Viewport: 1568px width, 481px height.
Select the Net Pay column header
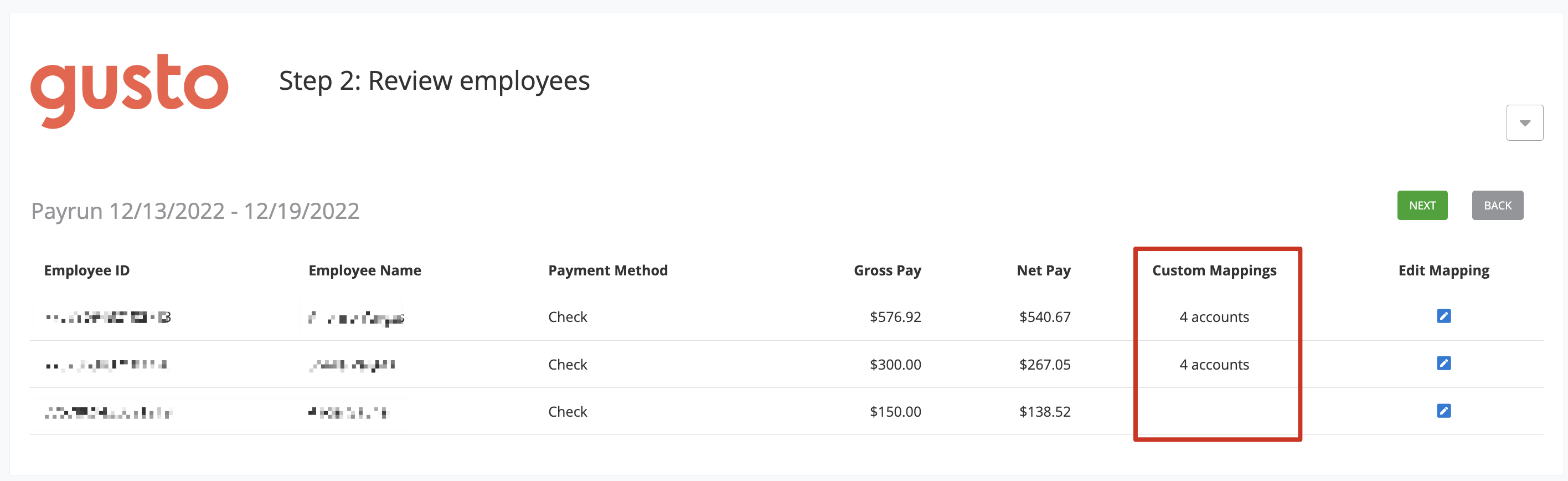(1043, 270)
